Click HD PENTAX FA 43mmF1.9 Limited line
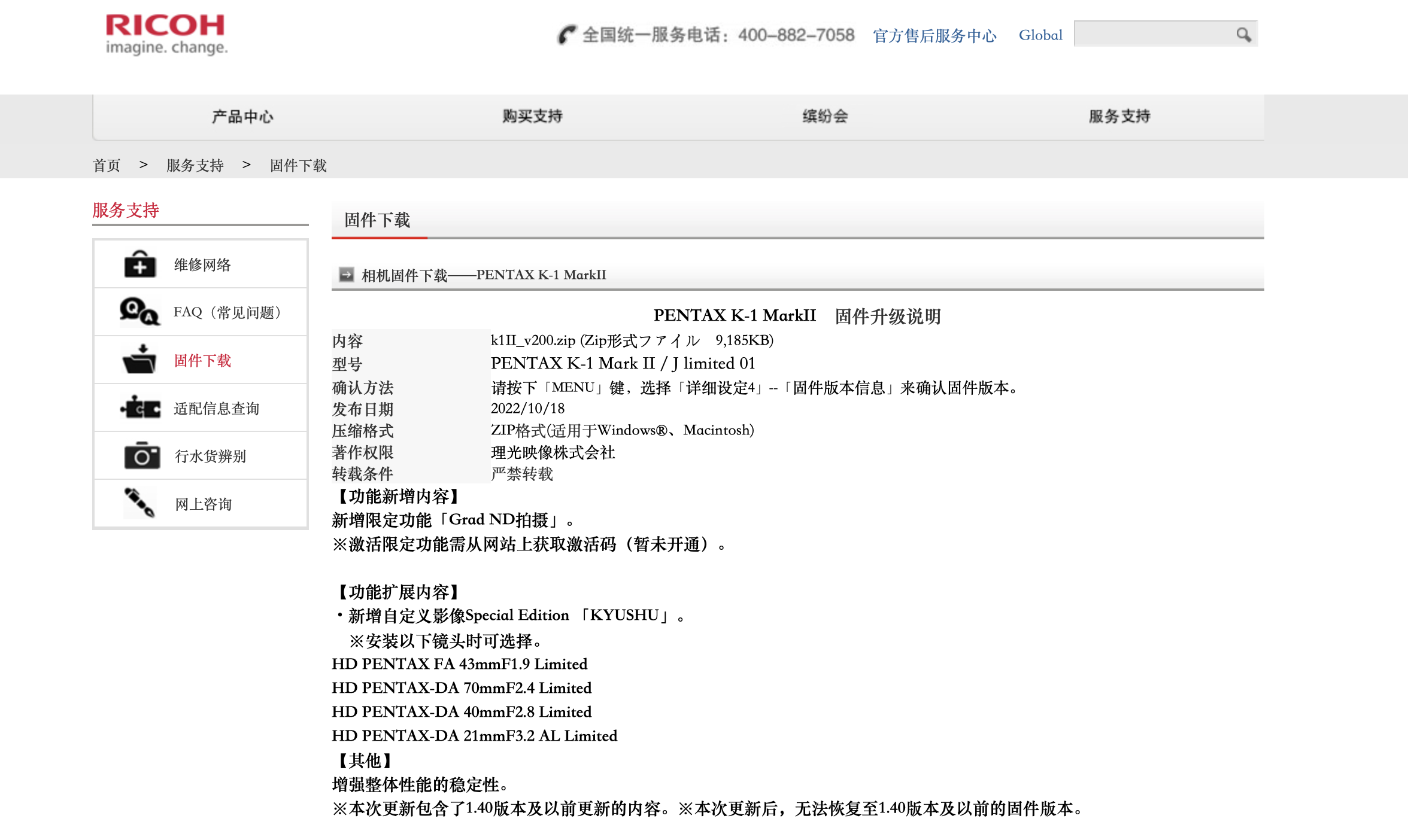The height and width of the screenshot is (840, 1408). pyautogui.click(x=460, y=664)
